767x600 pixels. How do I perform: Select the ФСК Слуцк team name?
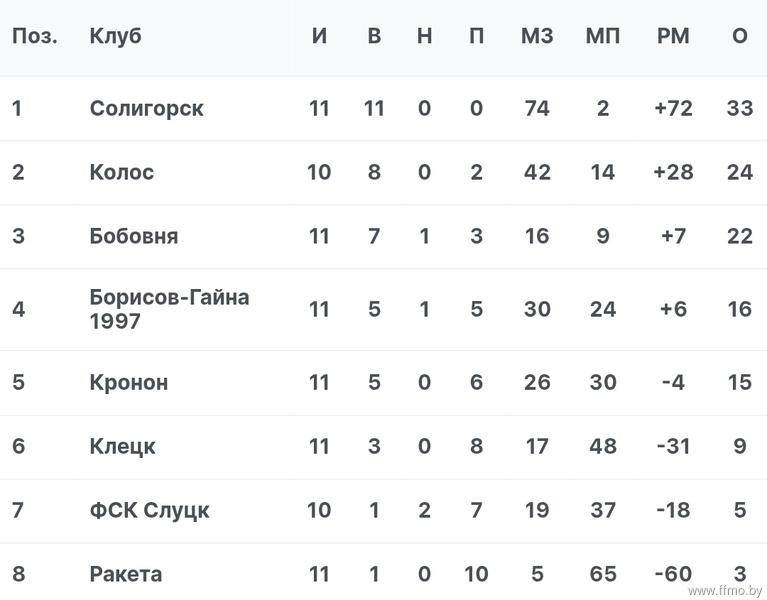coord(149,511)
